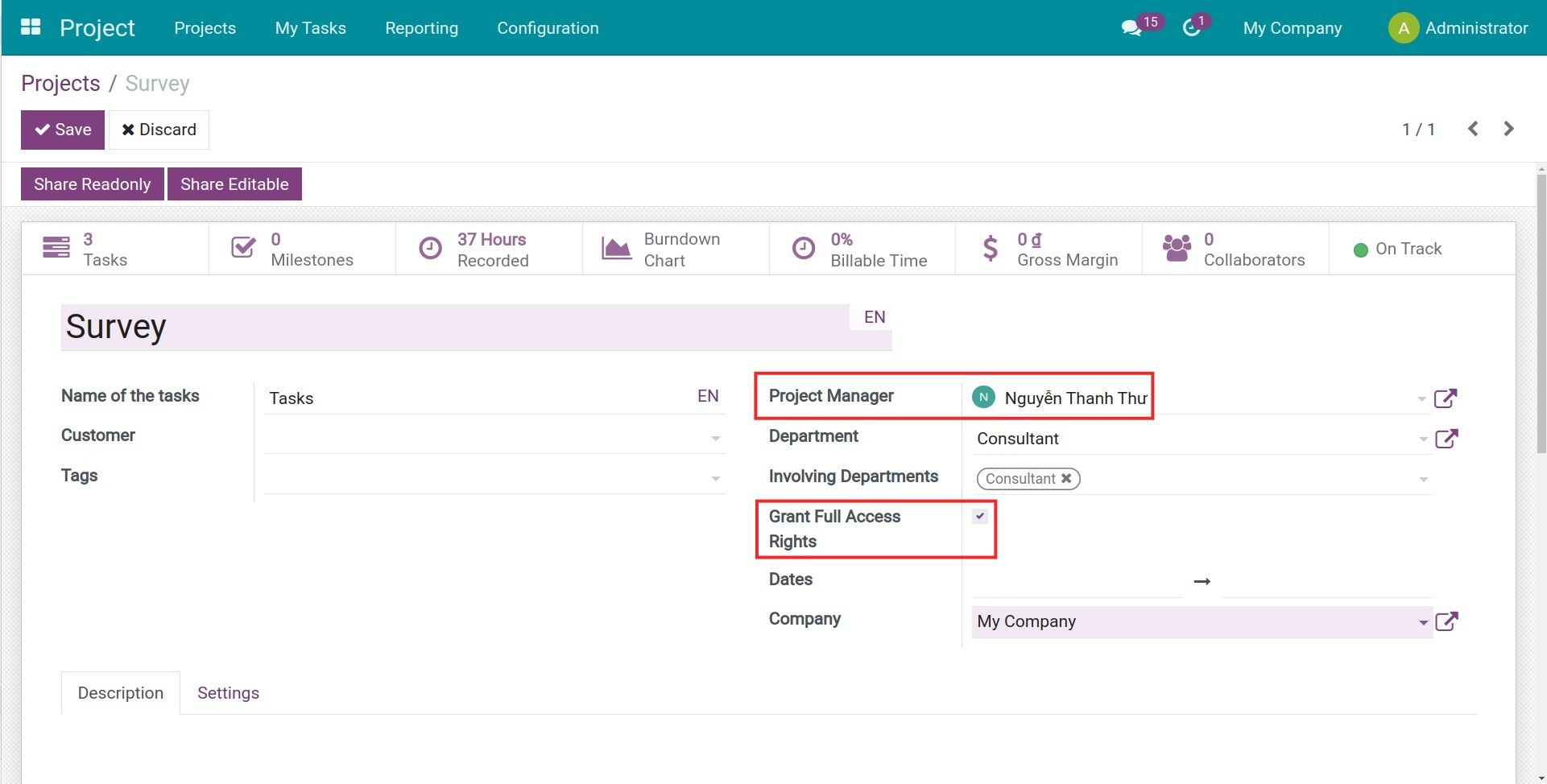Open Company external link icon
Viewport: 1547px width, 784px height.
(1446, 621)
